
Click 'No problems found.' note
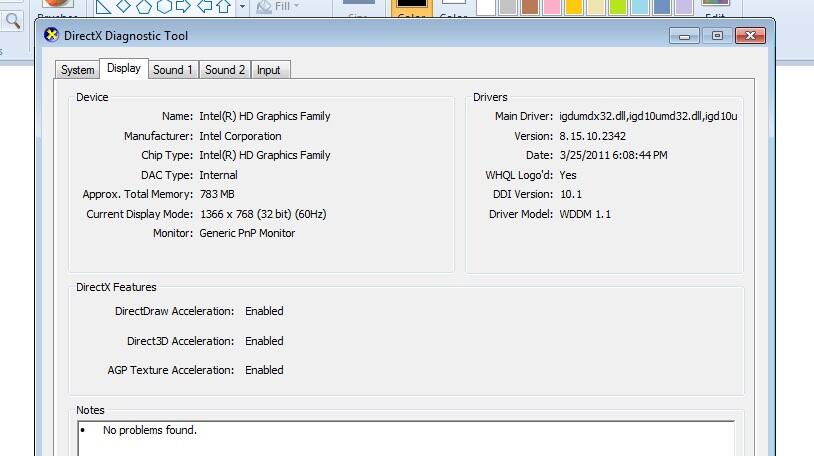tap(150, 430)
